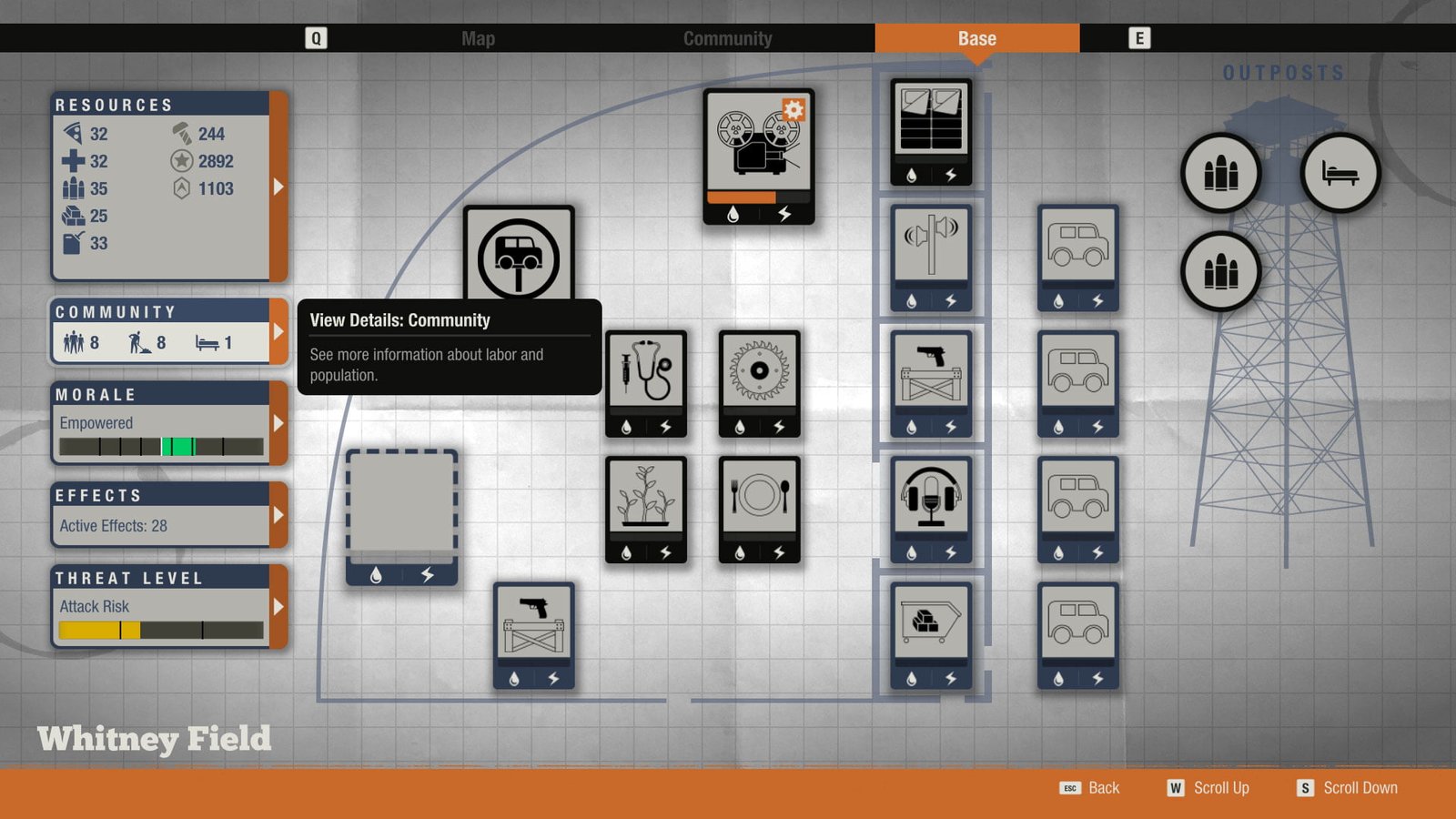Viewport: 1456px width, 819px height.
Task: Switch to the Map tab
Action: tap(478, 38)
